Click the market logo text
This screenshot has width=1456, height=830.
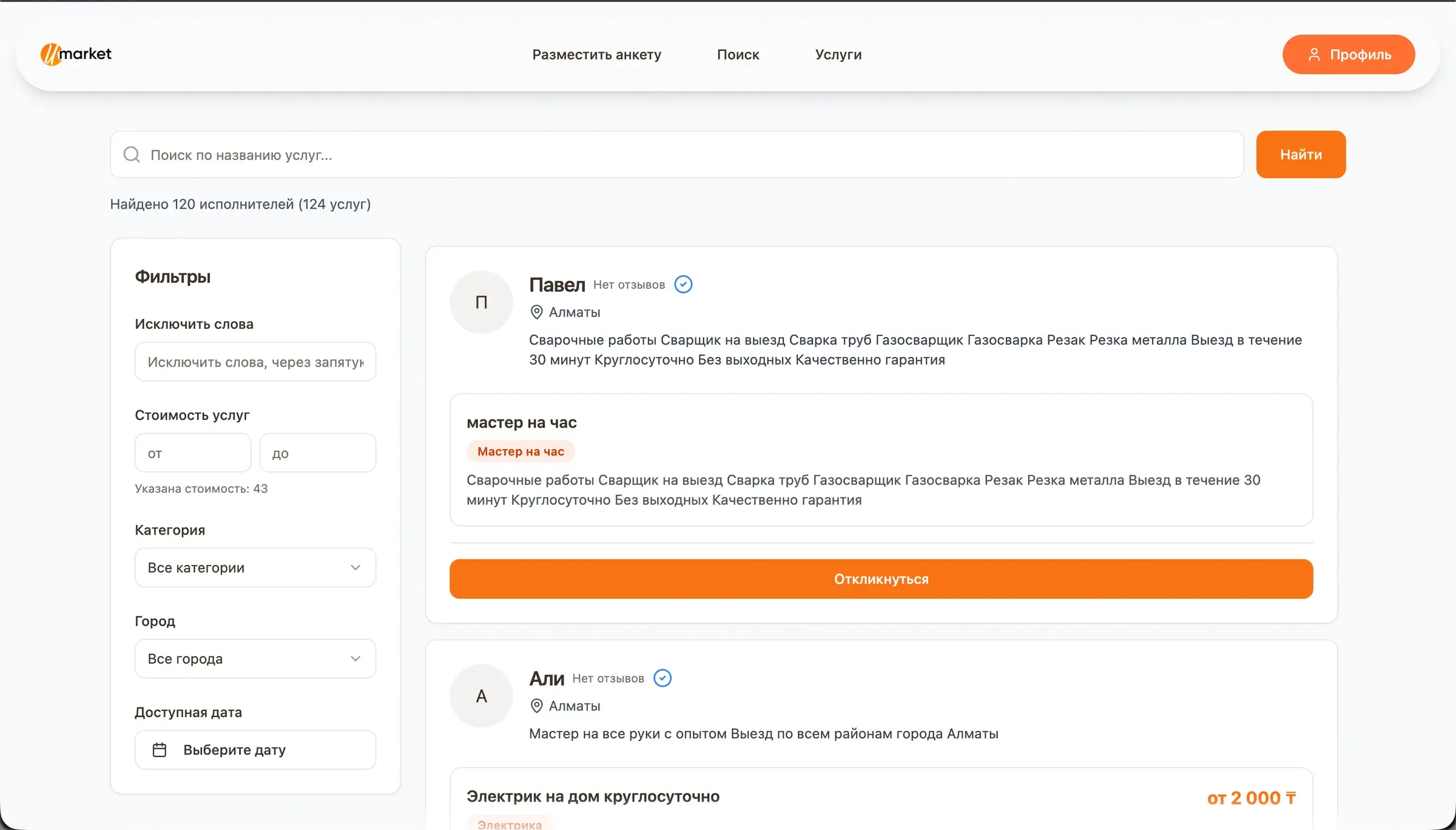point(86,53)
